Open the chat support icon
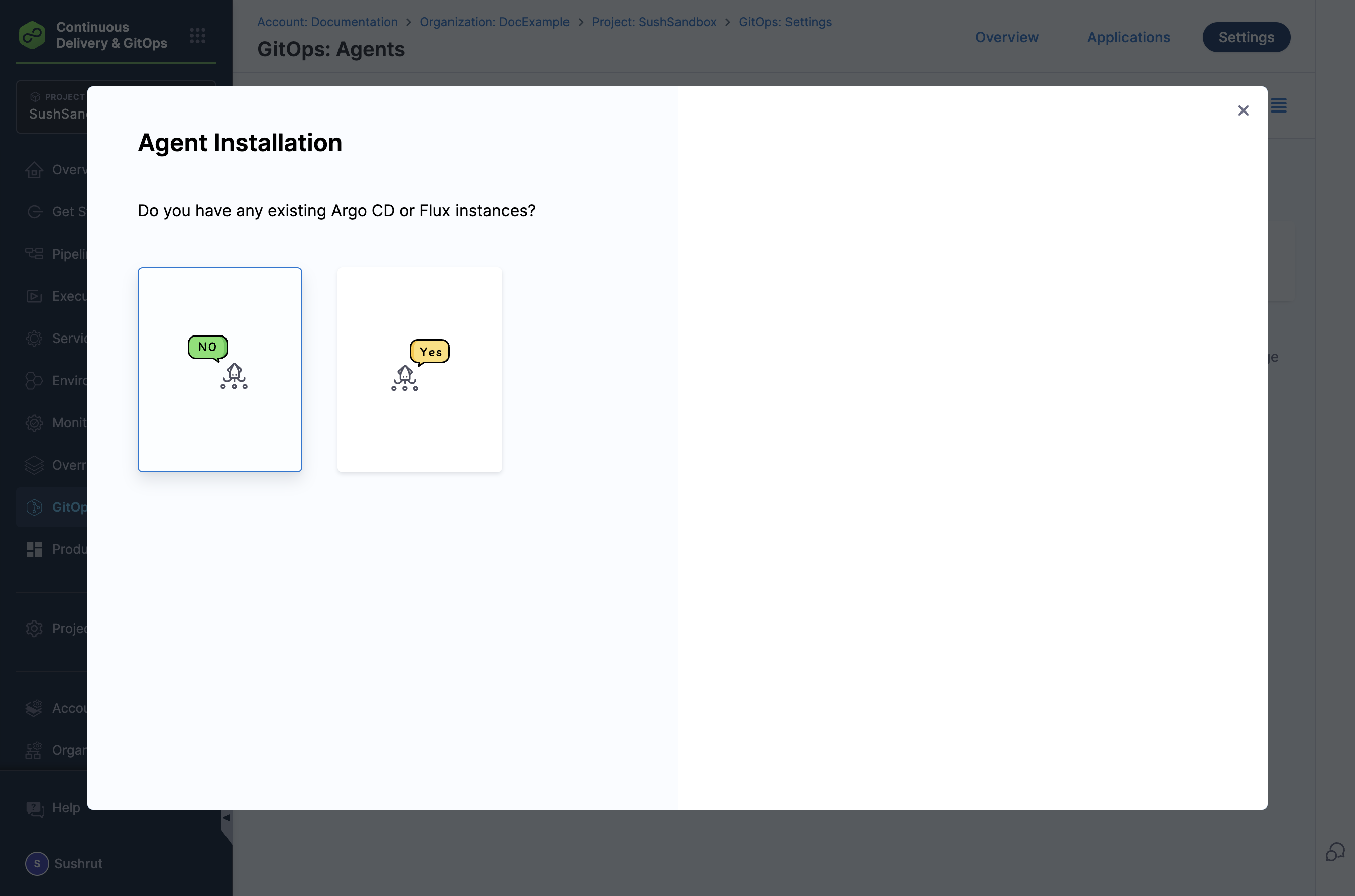This screenshot has width=1355, height=896. pos(1335,851)
